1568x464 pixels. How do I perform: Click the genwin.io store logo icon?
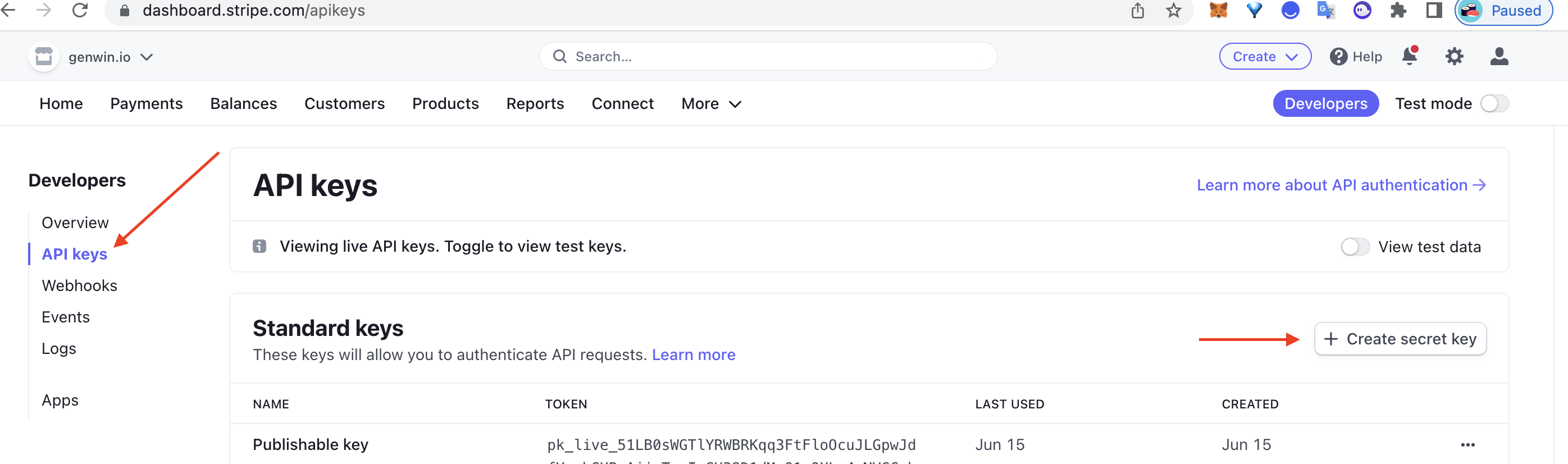[x=44, y=57]
